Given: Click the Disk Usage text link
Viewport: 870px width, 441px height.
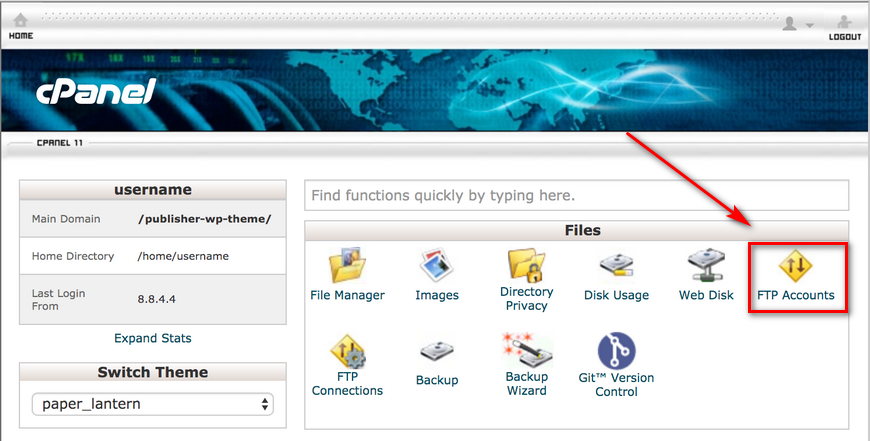Looking at the screenshot, I should click(x=616, y=295).
